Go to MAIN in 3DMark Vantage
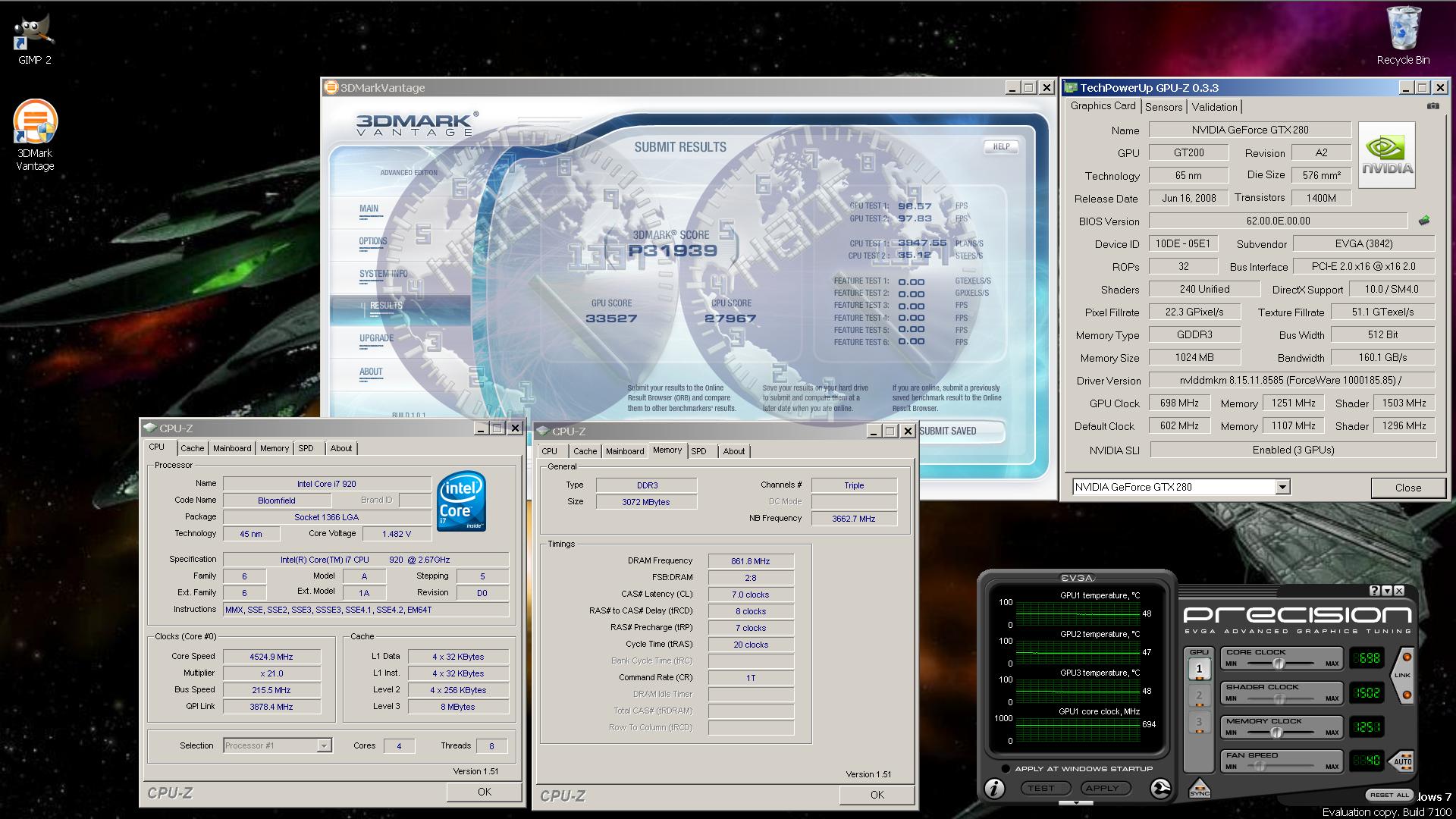Screen dimensions: 1456x819 (369, 209)
